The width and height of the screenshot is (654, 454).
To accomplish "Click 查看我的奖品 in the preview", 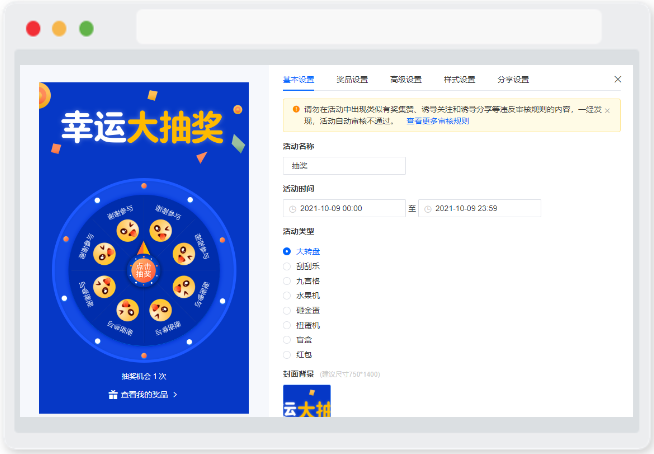I will [x=144, y=394].
